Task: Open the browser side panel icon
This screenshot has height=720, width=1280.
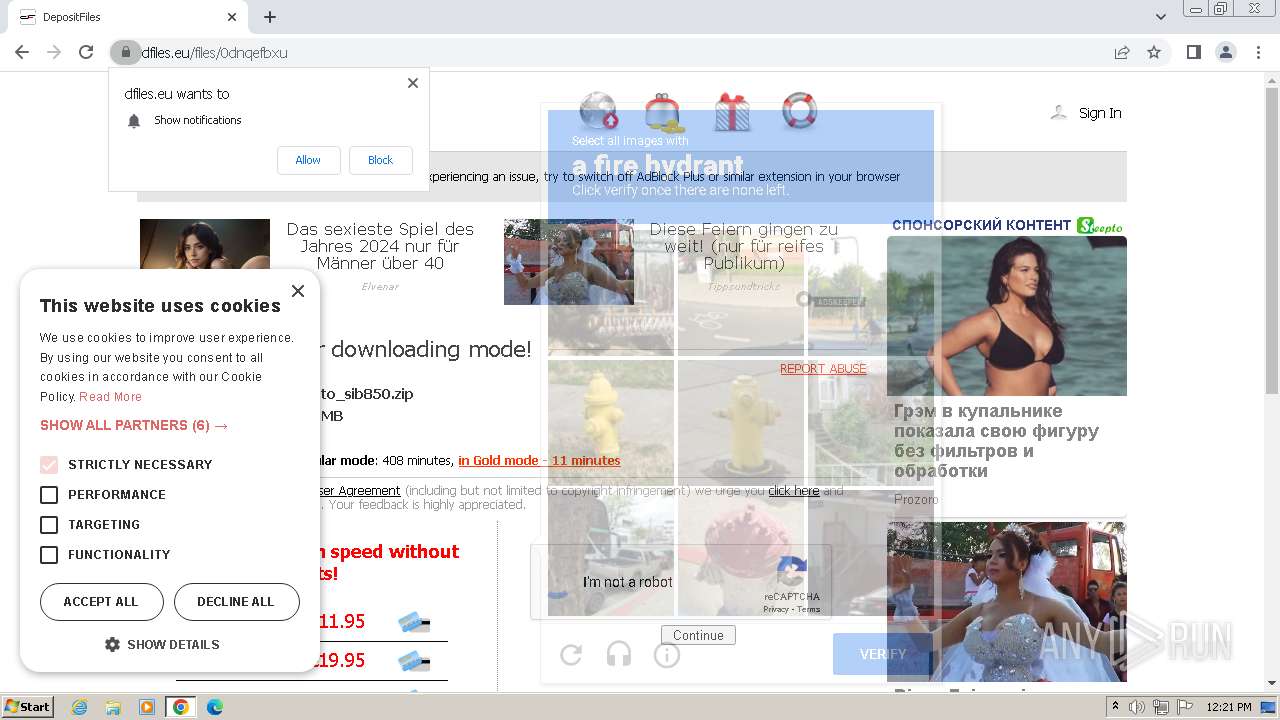Action: coord(1193,52)
